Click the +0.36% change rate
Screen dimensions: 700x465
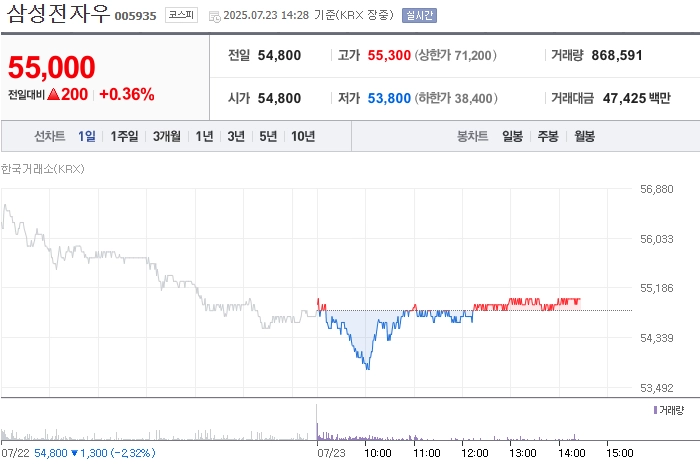tap(127, 94)
